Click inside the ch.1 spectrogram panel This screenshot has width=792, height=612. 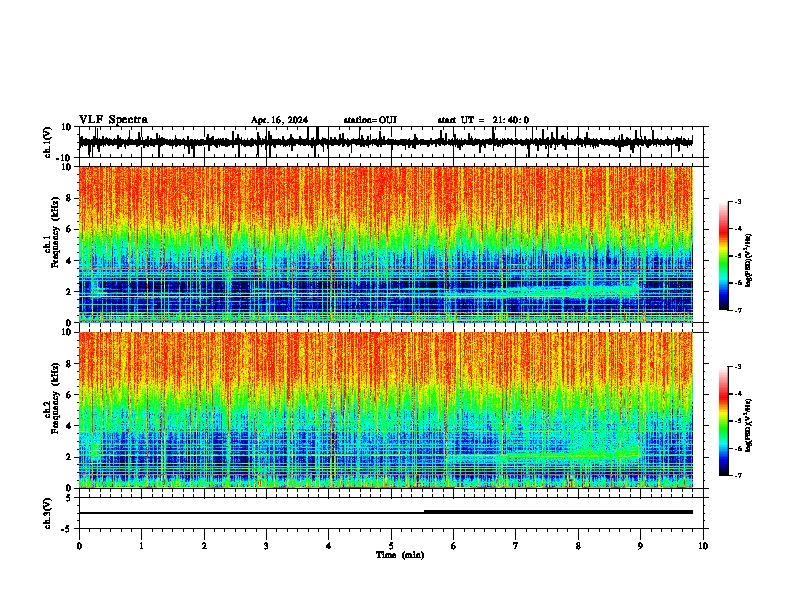coord(386,244)
